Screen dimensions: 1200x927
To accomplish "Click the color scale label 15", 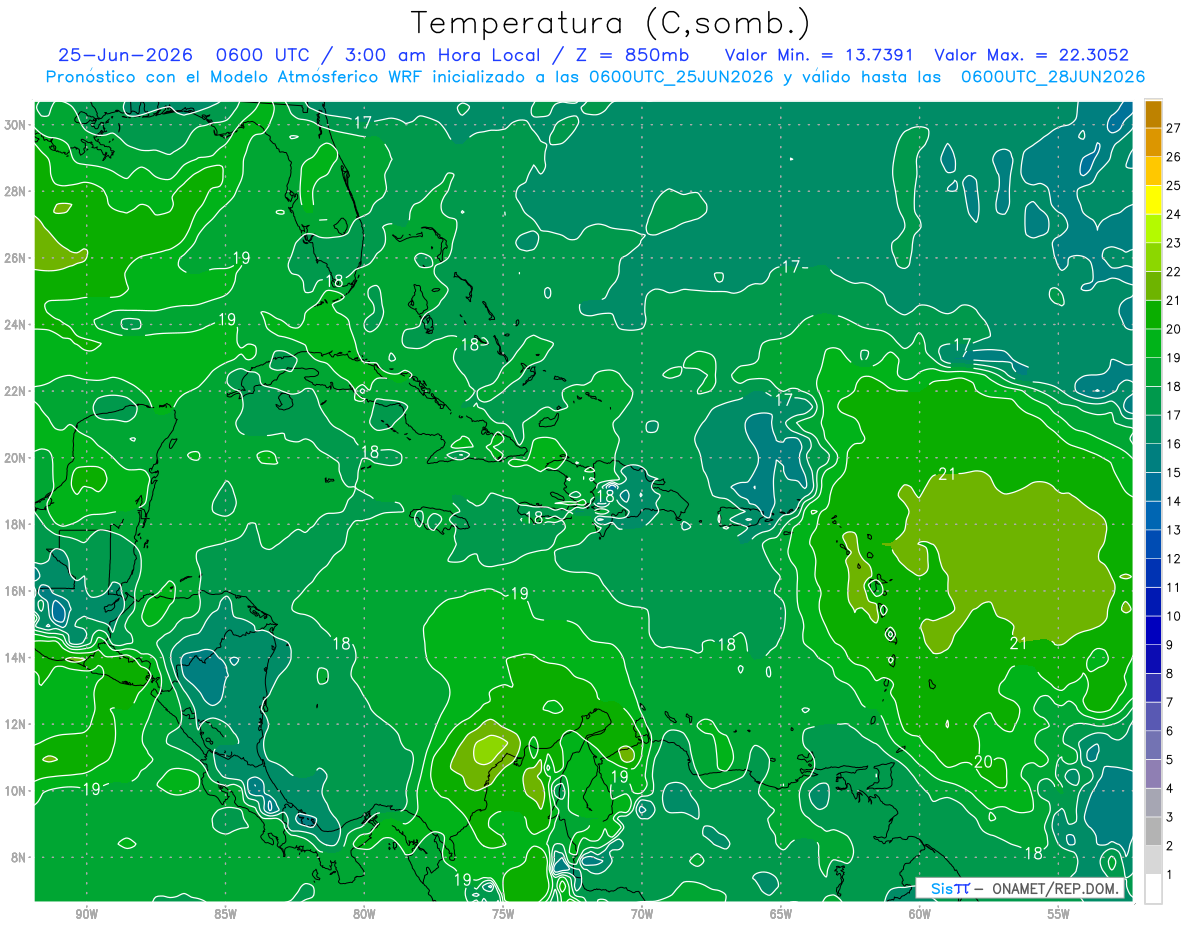I will click(x=1174, y=472).
